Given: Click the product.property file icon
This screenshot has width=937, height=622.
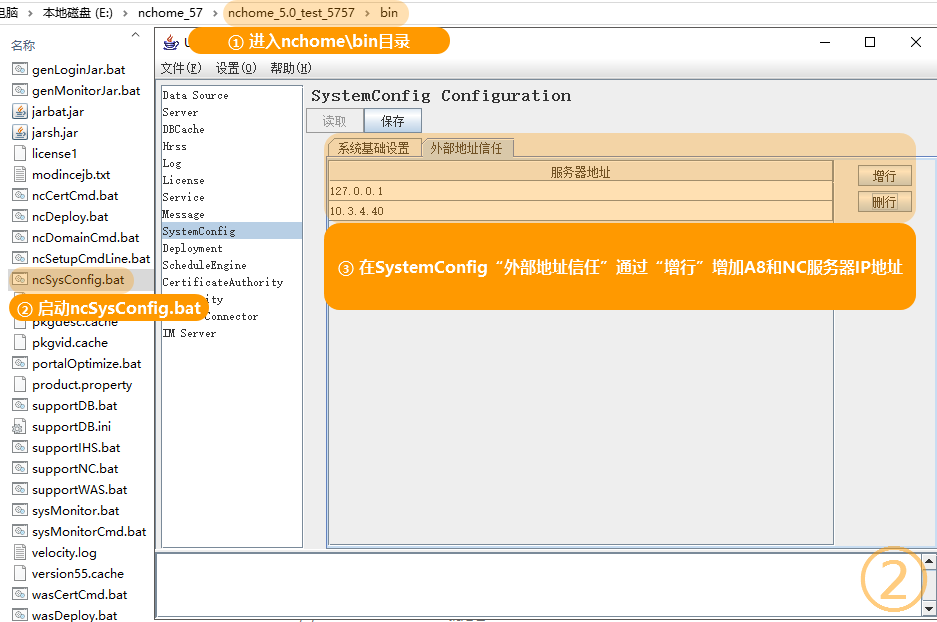Looking at the screenshot, I should coord(19,385).
